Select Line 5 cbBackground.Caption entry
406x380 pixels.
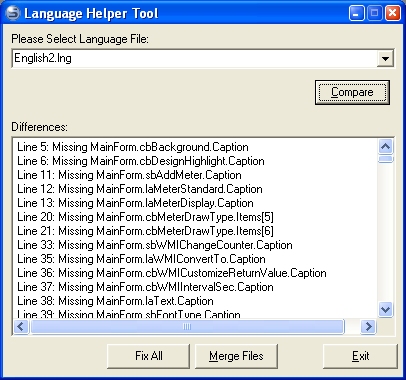133,147
